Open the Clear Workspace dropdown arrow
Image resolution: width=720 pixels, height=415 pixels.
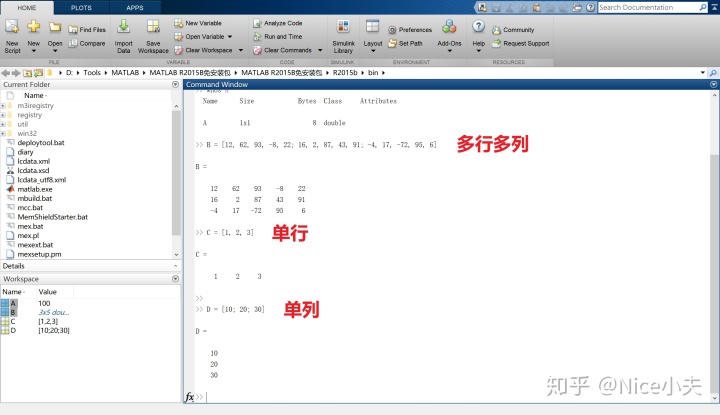pyautogui.click(x=241, y=50)
